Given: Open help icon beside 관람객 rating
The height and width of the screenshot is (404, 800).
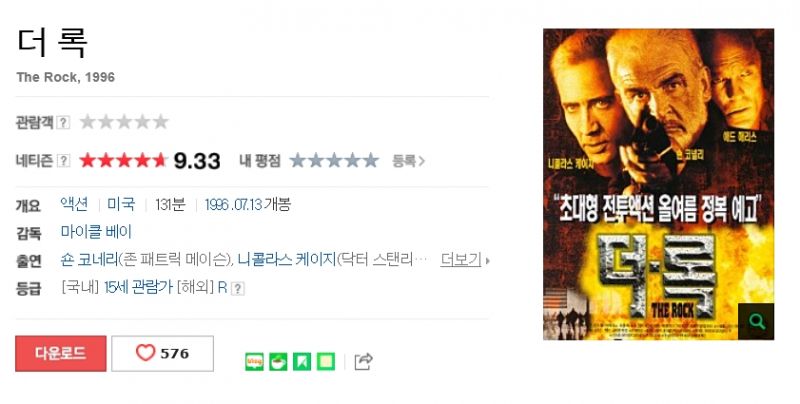Looking at the screenshot, I should [63, 122].
